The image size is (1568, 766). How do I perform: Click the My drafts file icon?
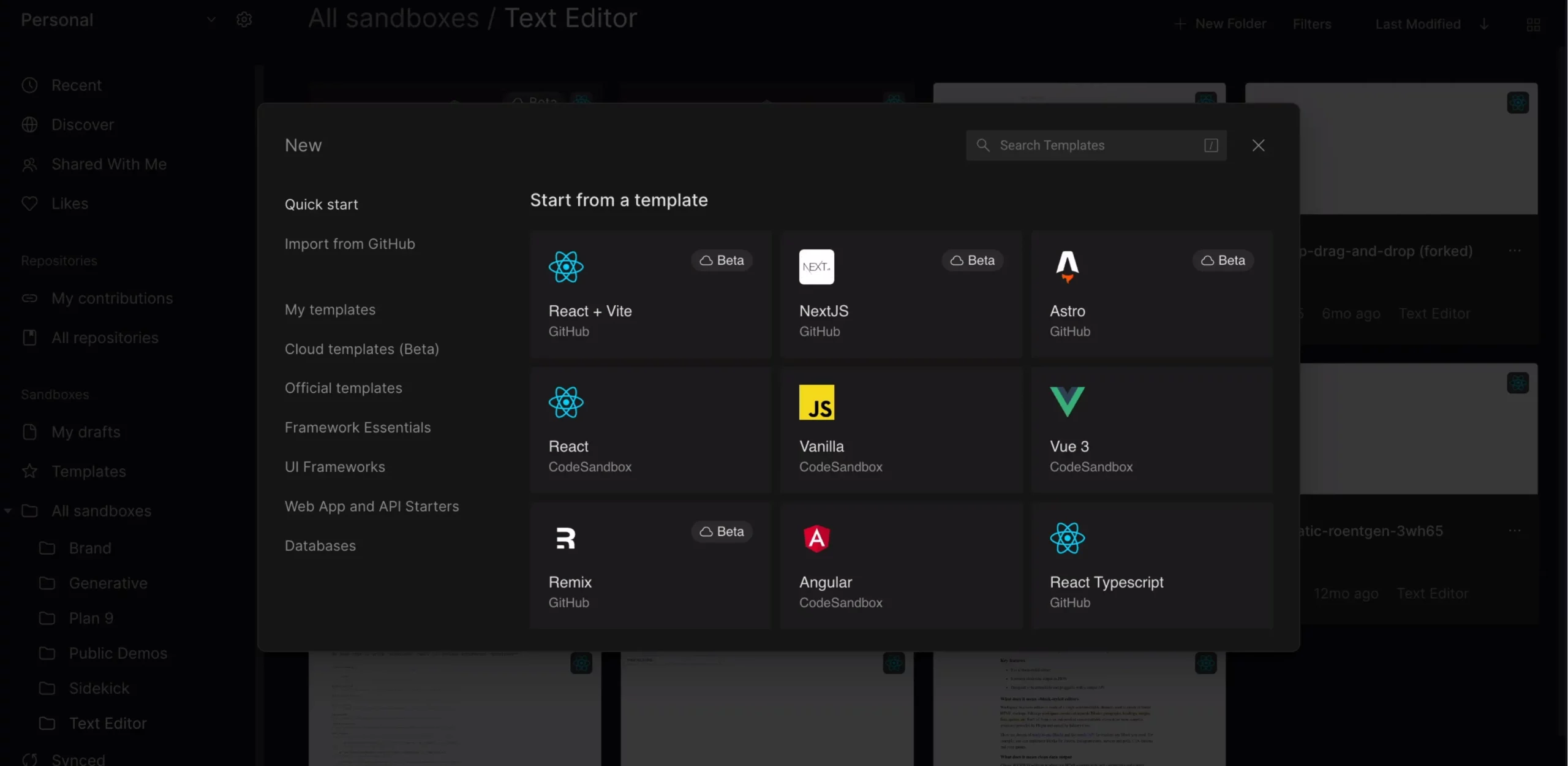(29, 432)
